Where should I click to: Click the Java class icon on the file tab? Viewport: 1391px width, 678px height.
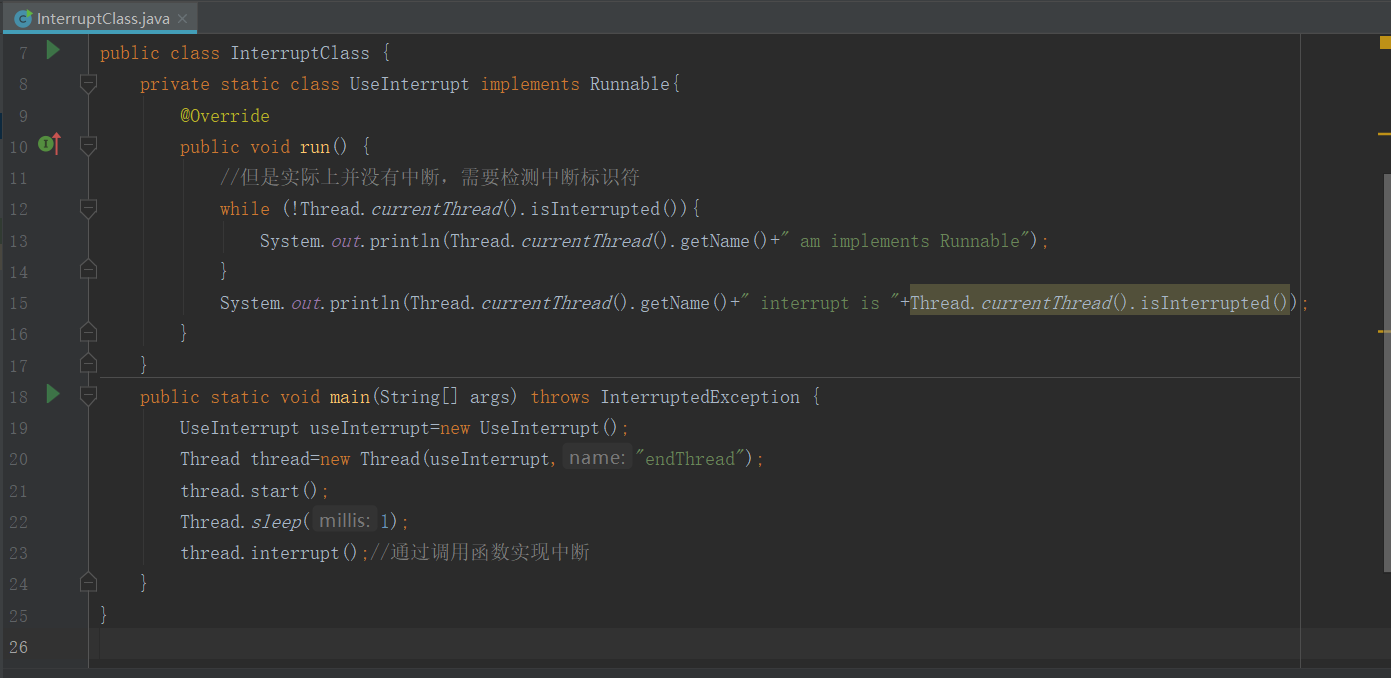pyautogui.click(x=22, y=17)
